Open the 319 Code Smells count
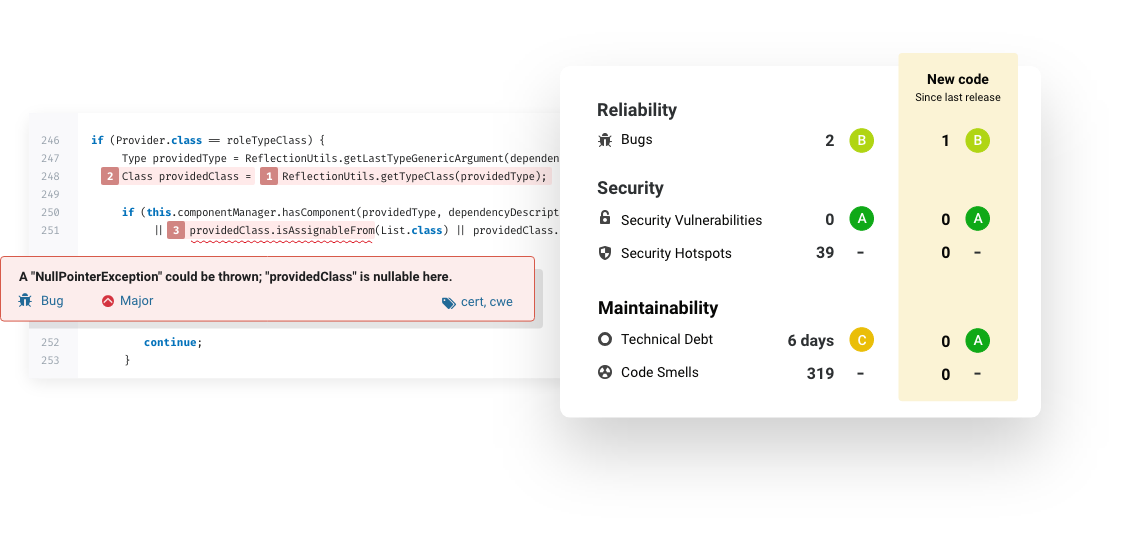 tap(820, 373)
